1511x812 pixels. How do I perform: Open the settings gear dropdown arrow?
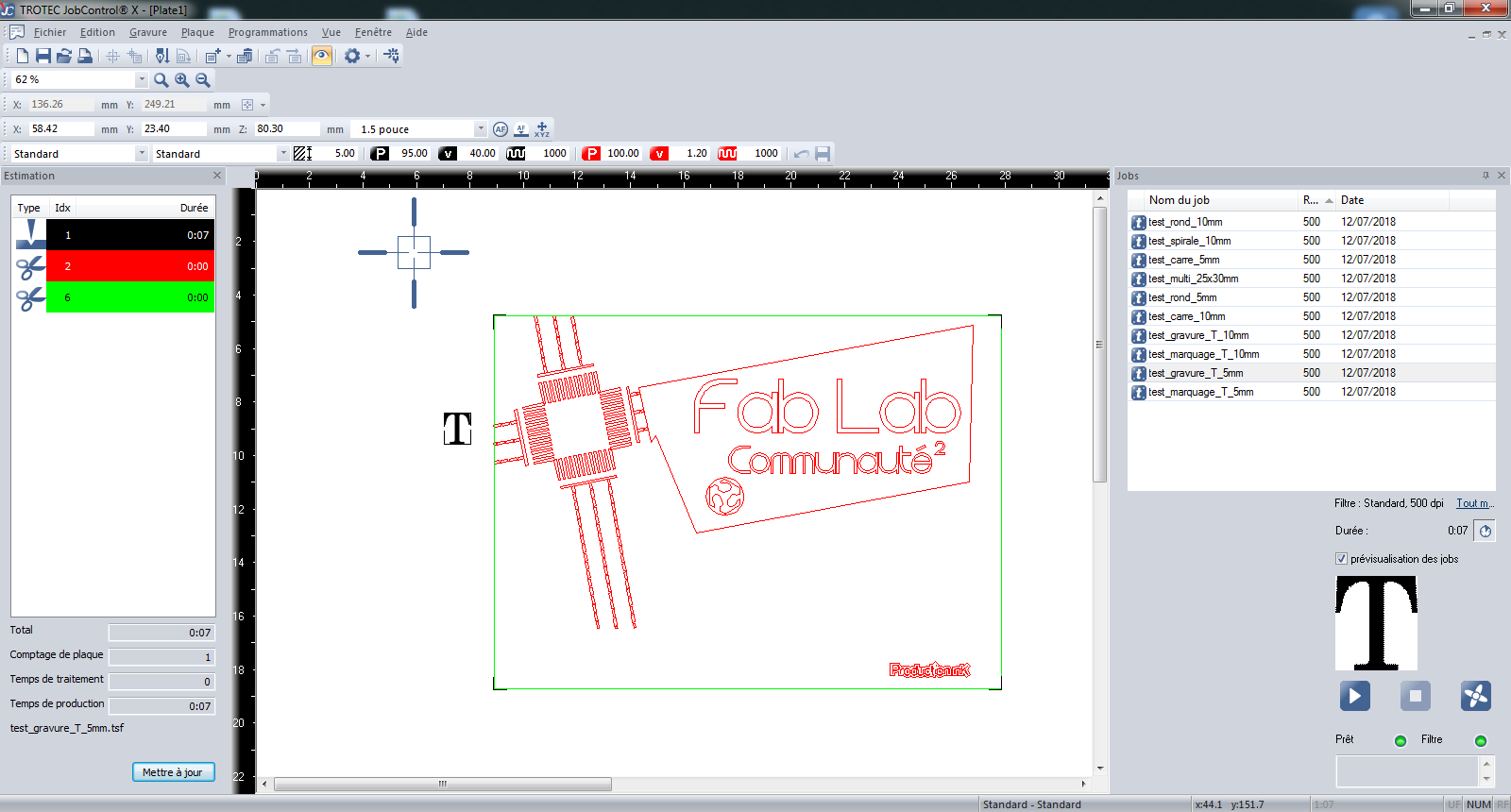pos(367,56)
